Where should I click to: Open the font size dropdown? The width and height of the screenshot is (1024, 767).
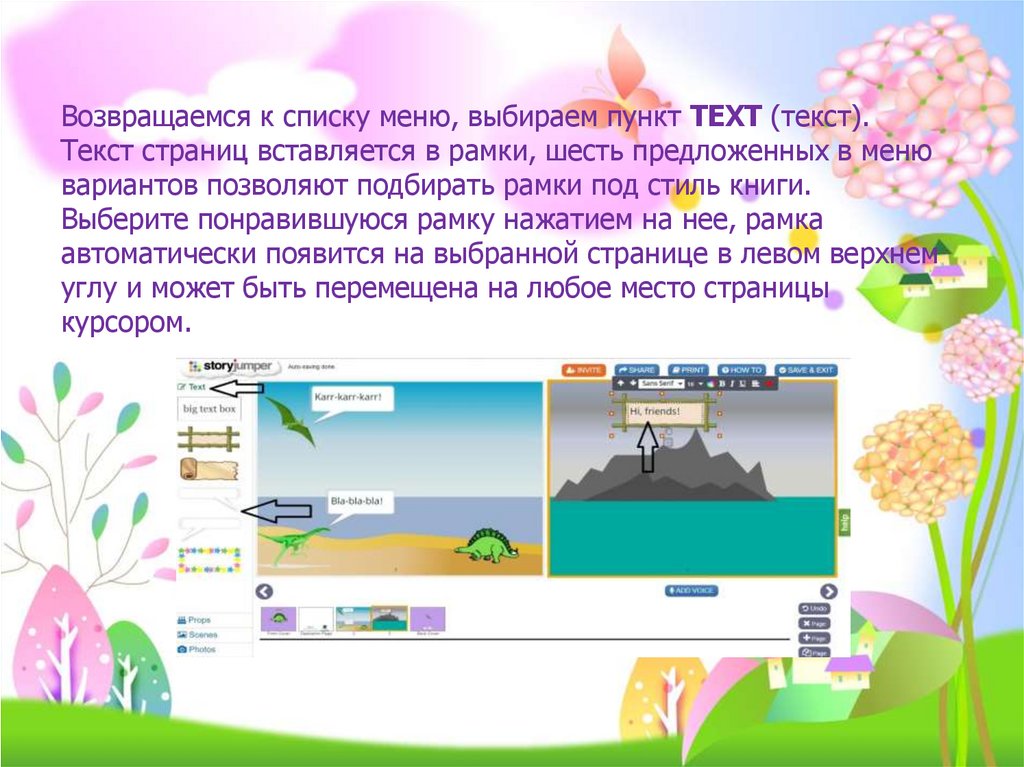pos(696,384)
